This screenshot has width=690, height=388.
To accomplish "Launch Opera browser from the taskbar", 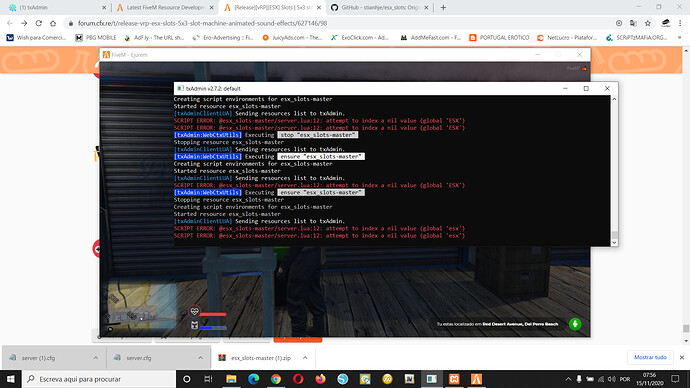I will 298,379.
